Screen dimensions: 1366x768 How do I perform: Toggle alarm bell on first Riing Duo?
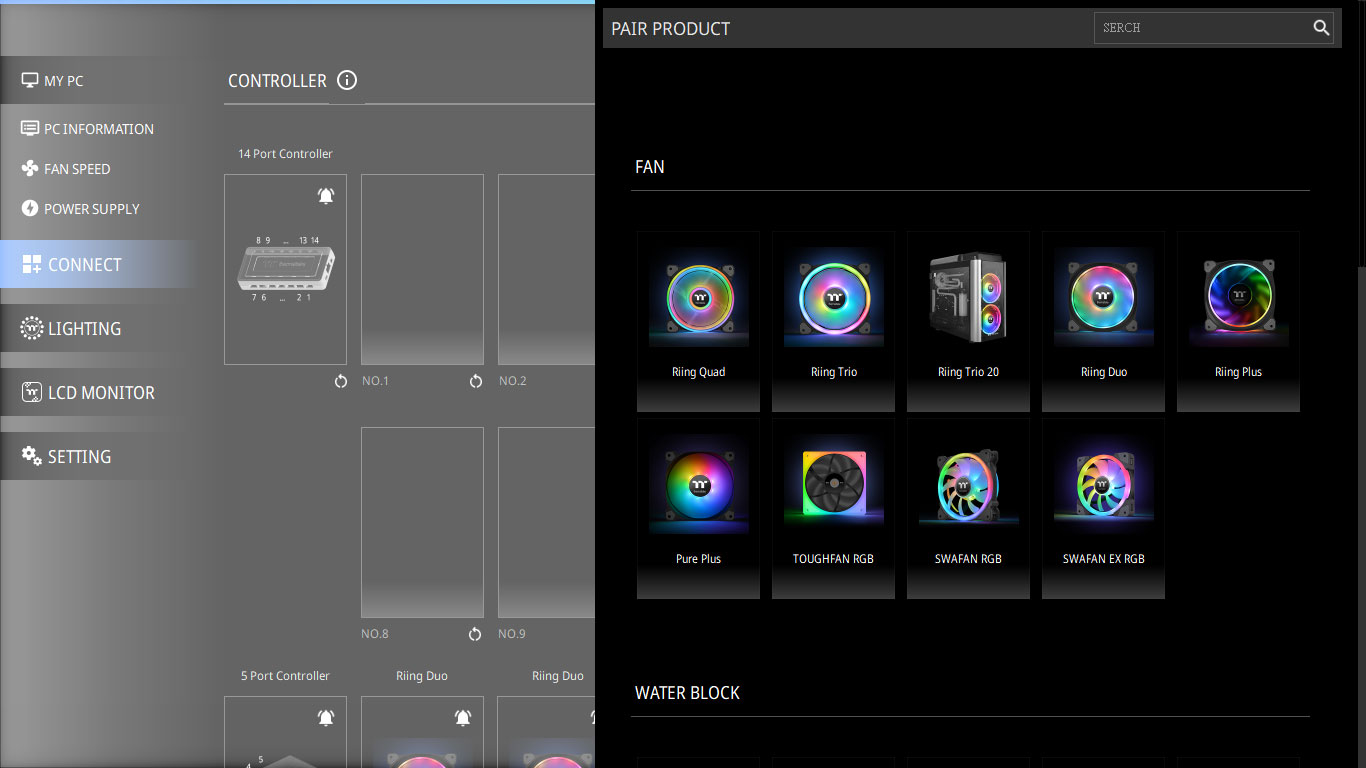tap(463, 718)
